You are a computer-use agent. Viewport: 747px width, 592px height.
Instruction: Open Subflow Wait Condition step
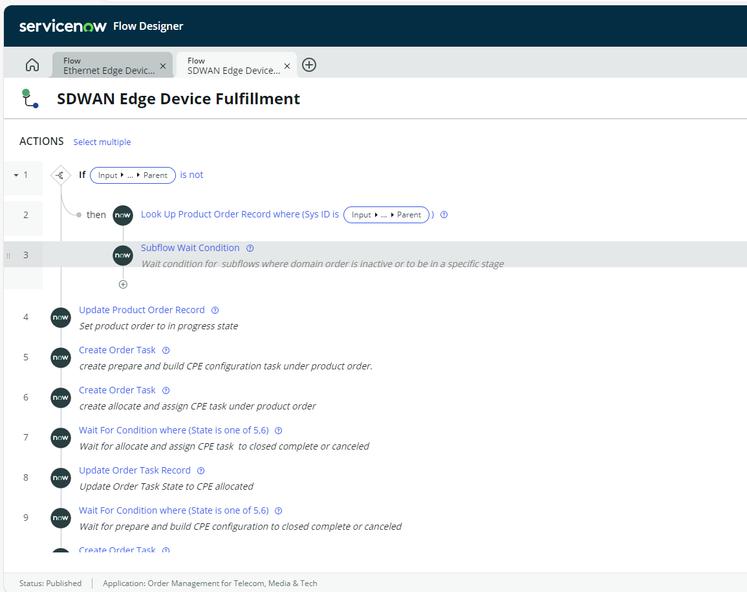pos(190,248)
